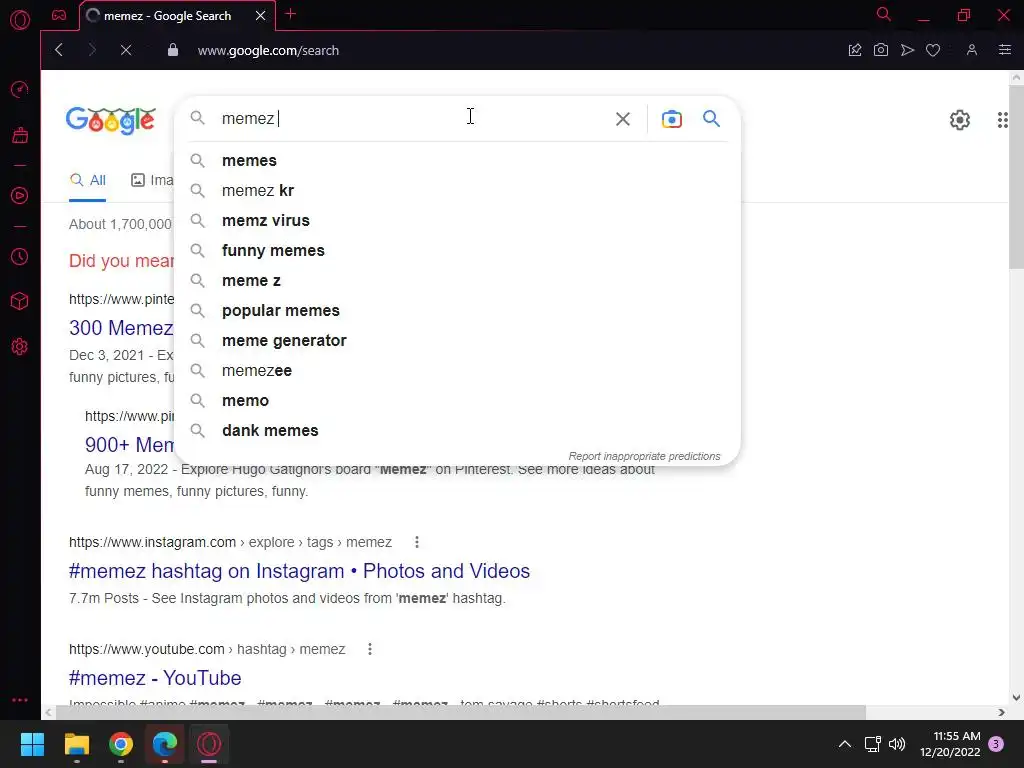Open options for Instagram result
Viewport: 1024px width, 768px height.
coord(417,542)
